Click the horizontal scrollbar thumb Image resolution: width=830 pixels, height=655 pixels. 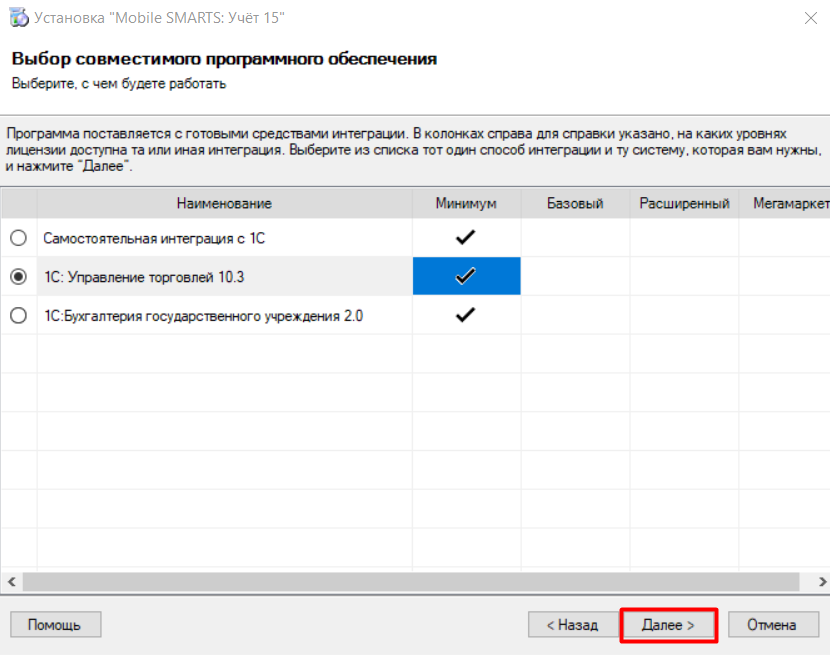(x=411, y=581)
